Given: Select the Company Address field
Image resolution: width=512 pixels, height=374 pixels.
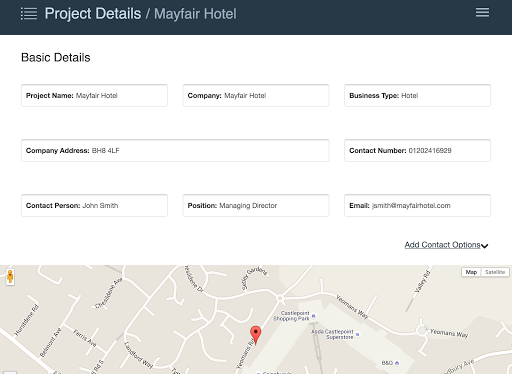Looking at the screenshot, I should 175,151.
